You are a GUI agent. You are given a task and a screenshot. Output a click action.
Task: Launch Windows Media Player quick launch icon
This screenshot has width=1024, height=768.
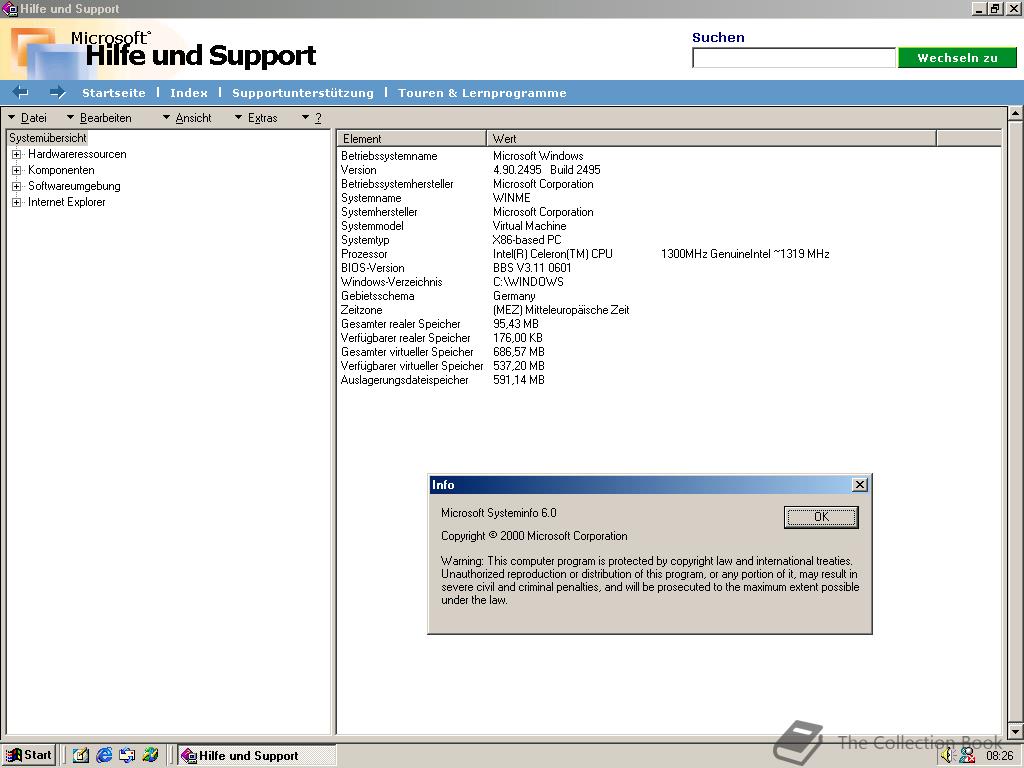pyautogui.click(x=150, y=756)
